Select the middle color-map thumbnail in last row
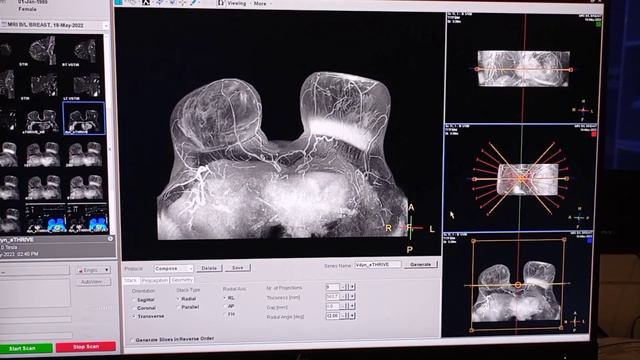Image resolution: width=640 pixels, height=360 pixels. pos(45,218)
